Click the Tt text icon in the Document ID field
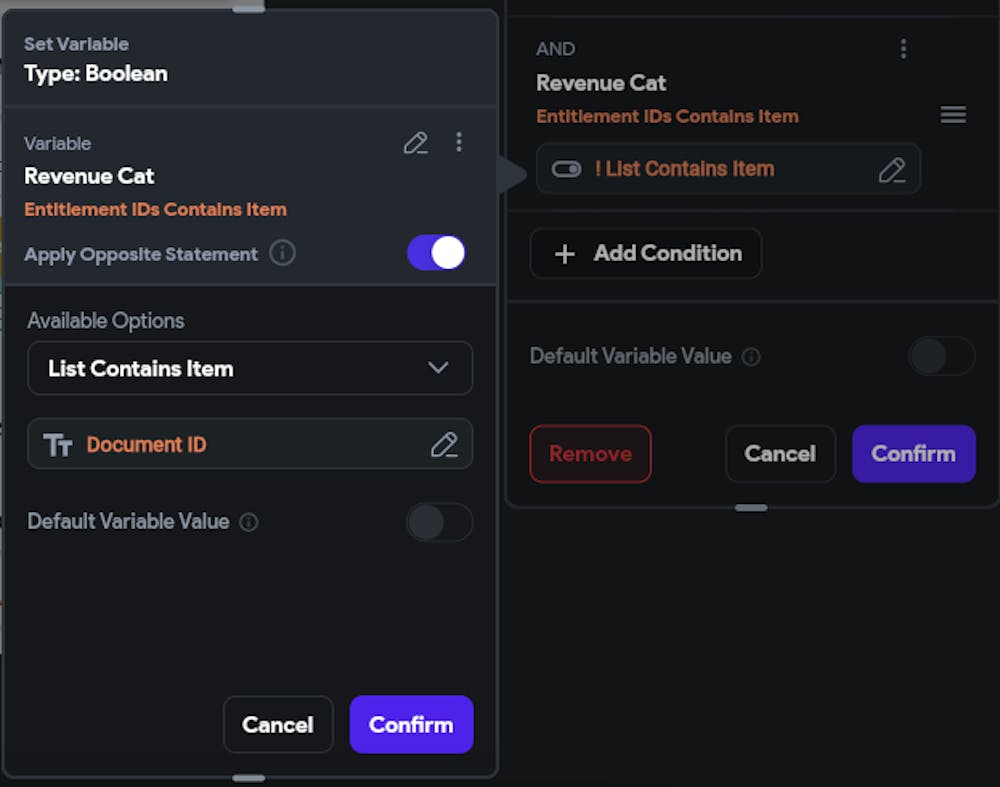Viewport: 1000px width, 787px height. (x=58, y=444)
